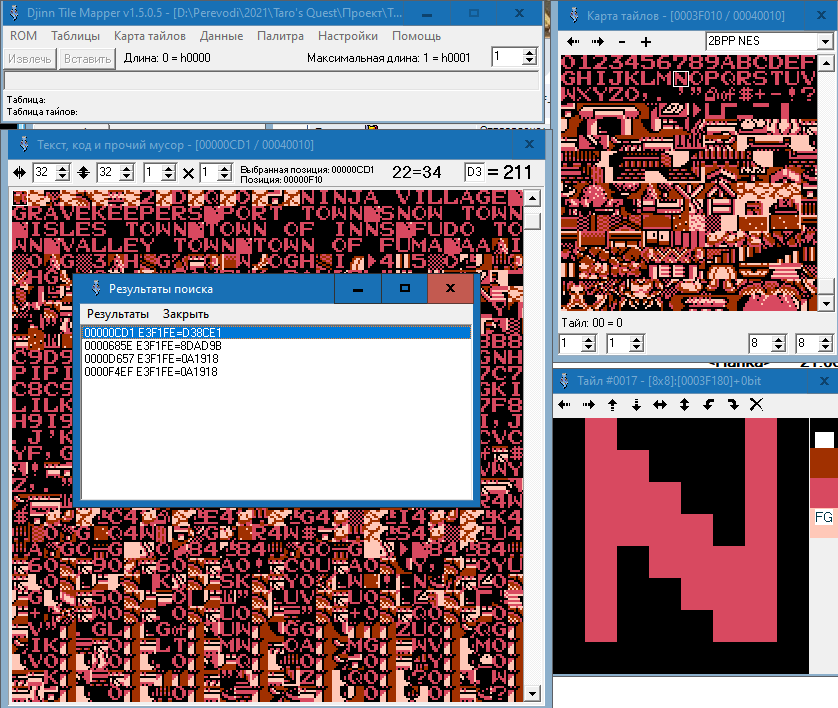Click Закрыть in search results window
Image resolution: width=838 pixels, height=708 pixels.
click(x=185, y=314)
